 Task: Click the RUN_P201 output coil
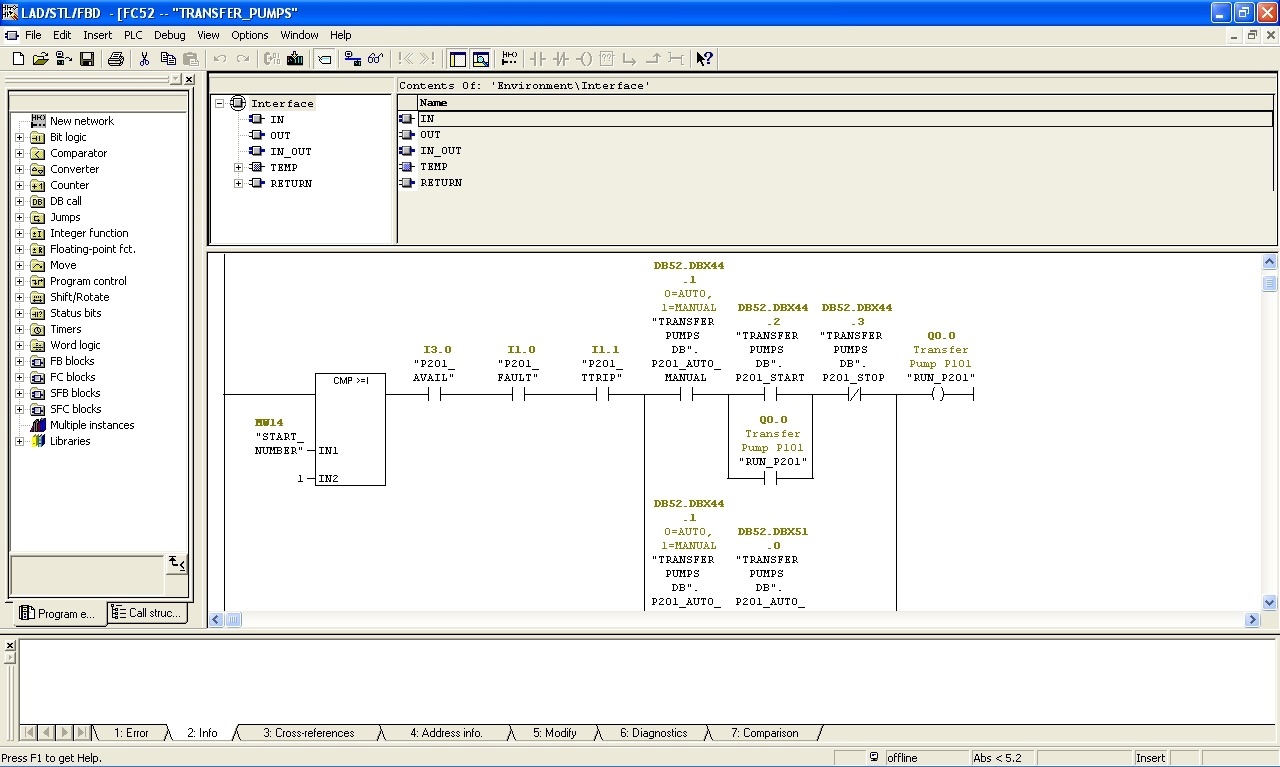[x=937, y=394]
